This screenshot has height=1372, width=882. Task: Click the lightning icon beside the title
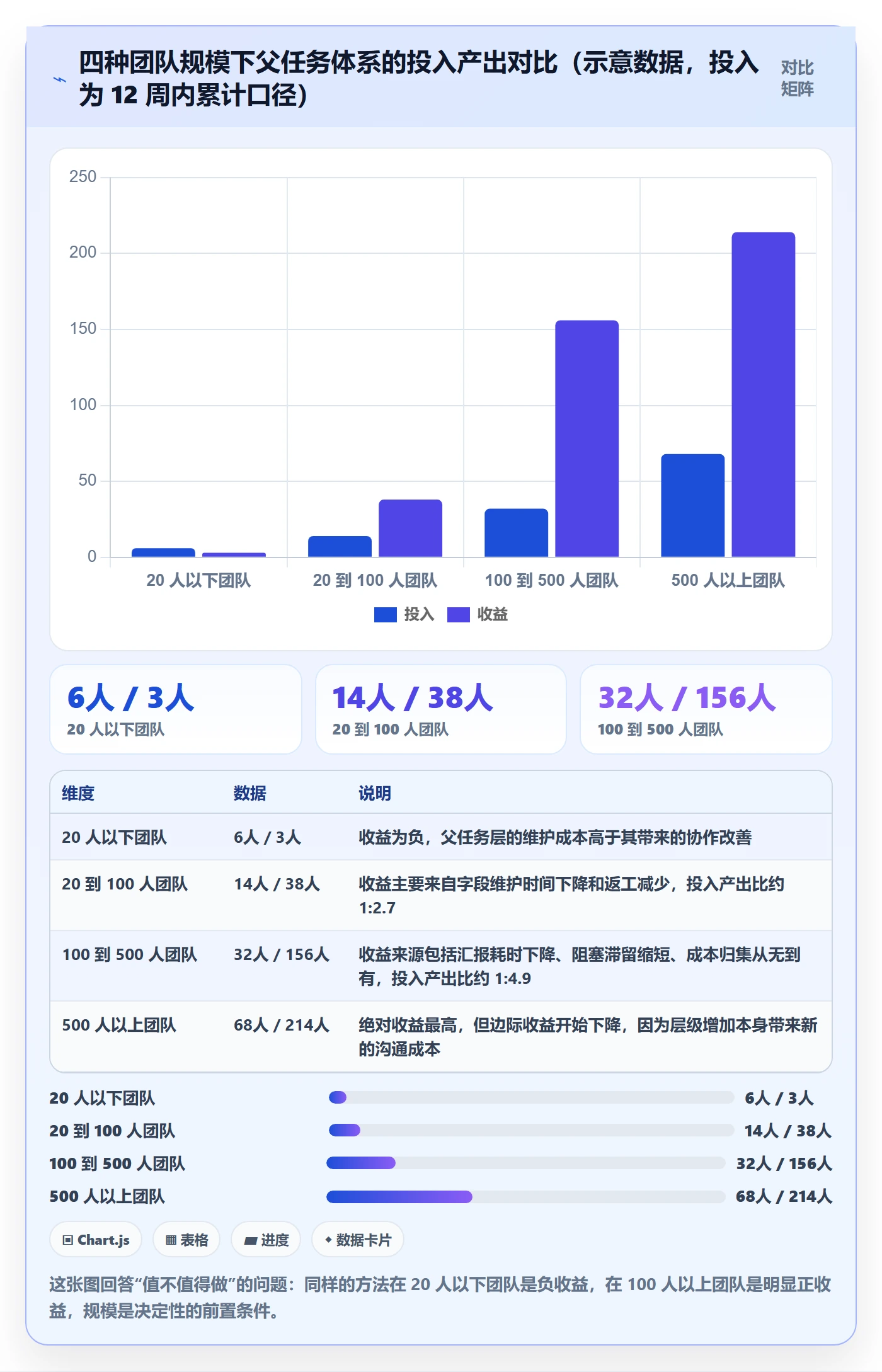click(x=60, y=79)
